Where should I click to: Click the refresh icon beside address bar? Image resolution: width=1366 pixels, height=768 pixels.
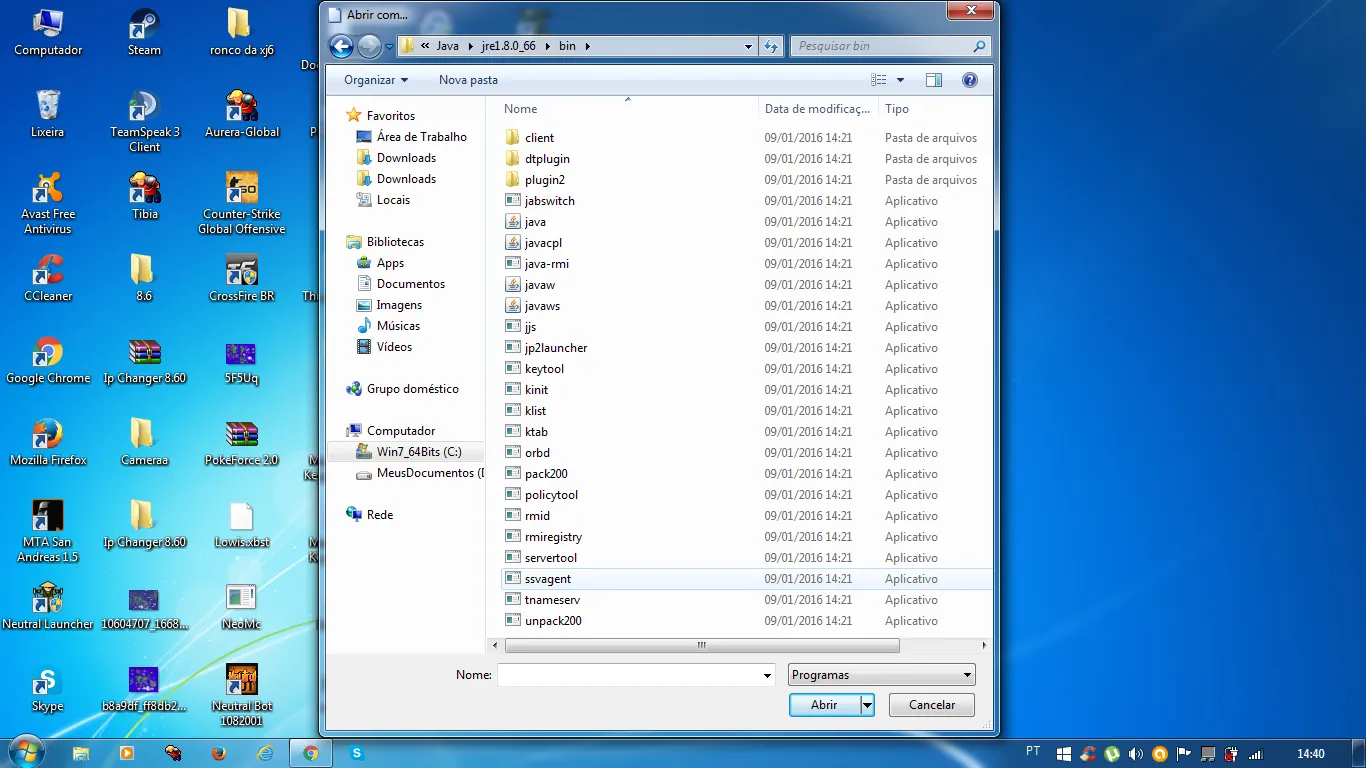point(771,46)
